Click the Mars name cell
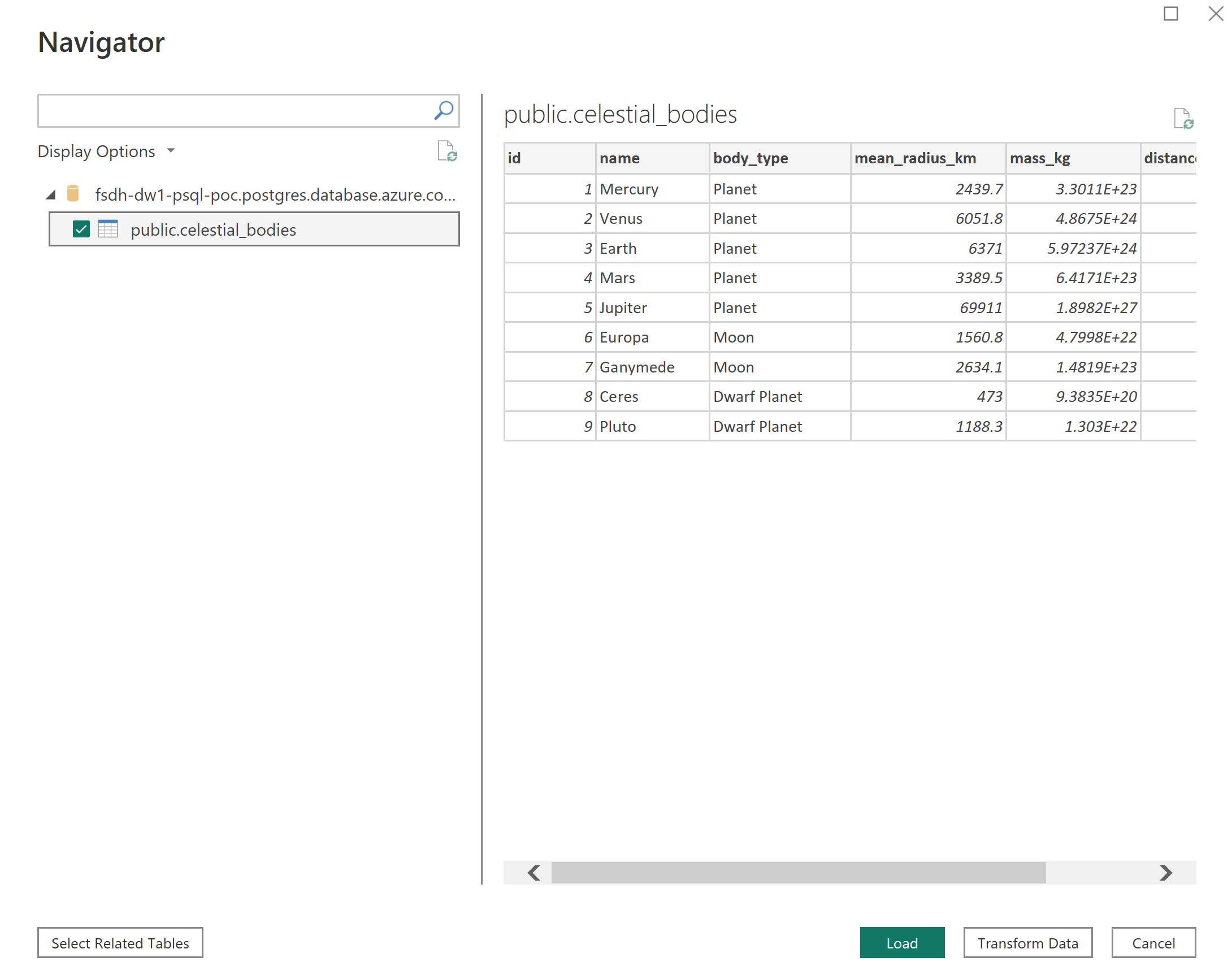 [652, 278]
